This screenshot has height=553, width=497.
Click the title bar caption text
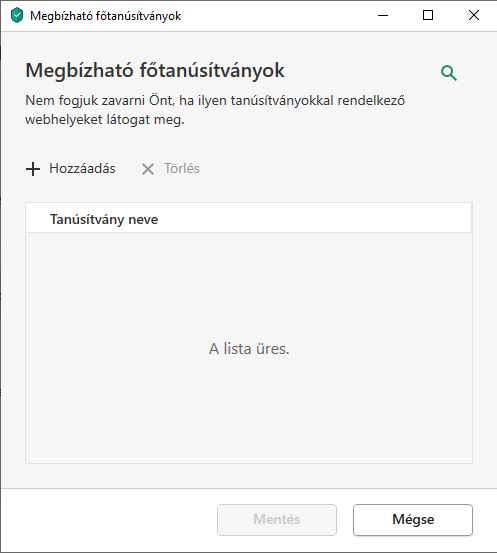(105, 16)
